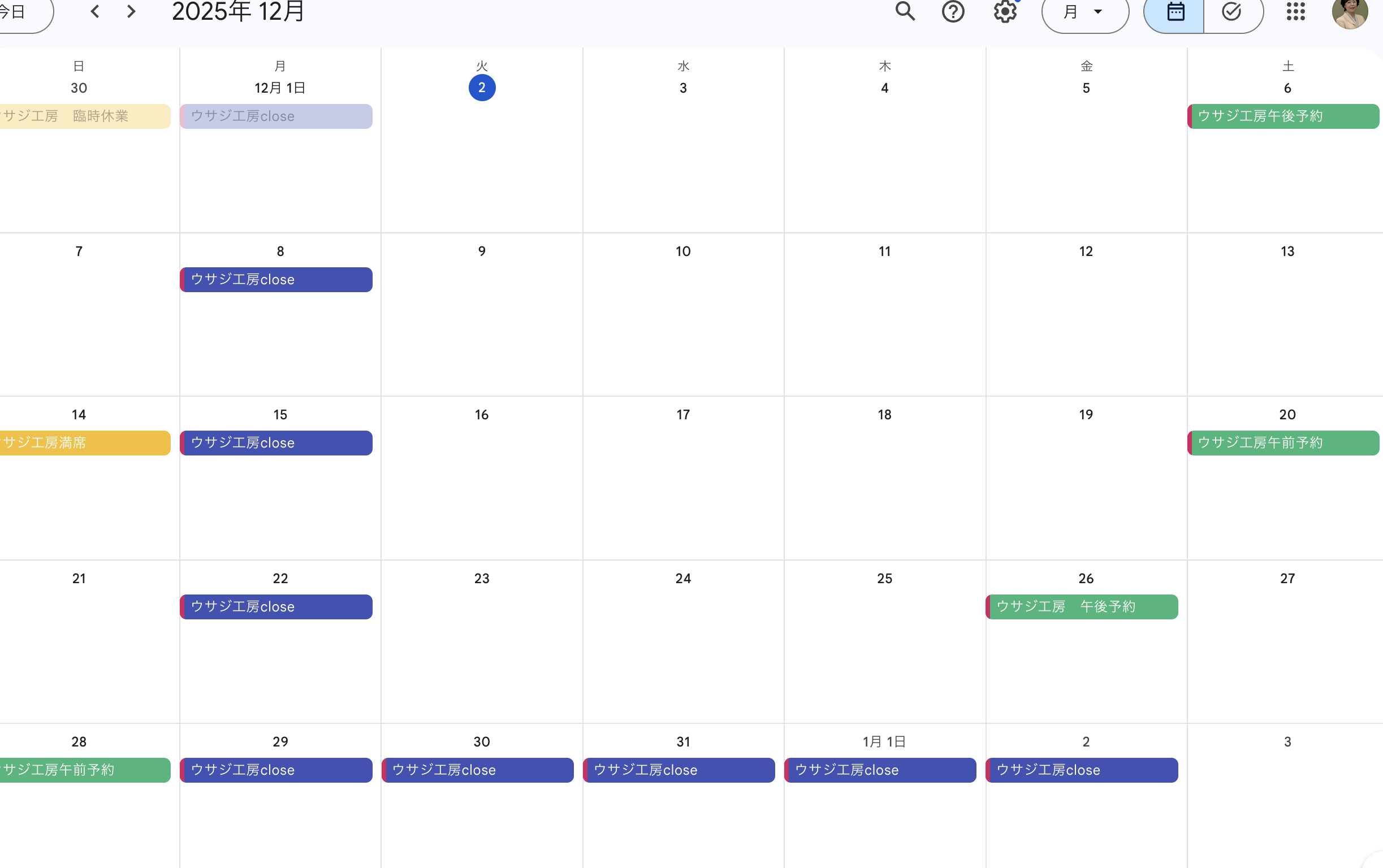The height and width of the screenshot is (868, 1383).
Task: Open ウサジ工房満席 event on December 14
Action: click(x=85, y=442)
